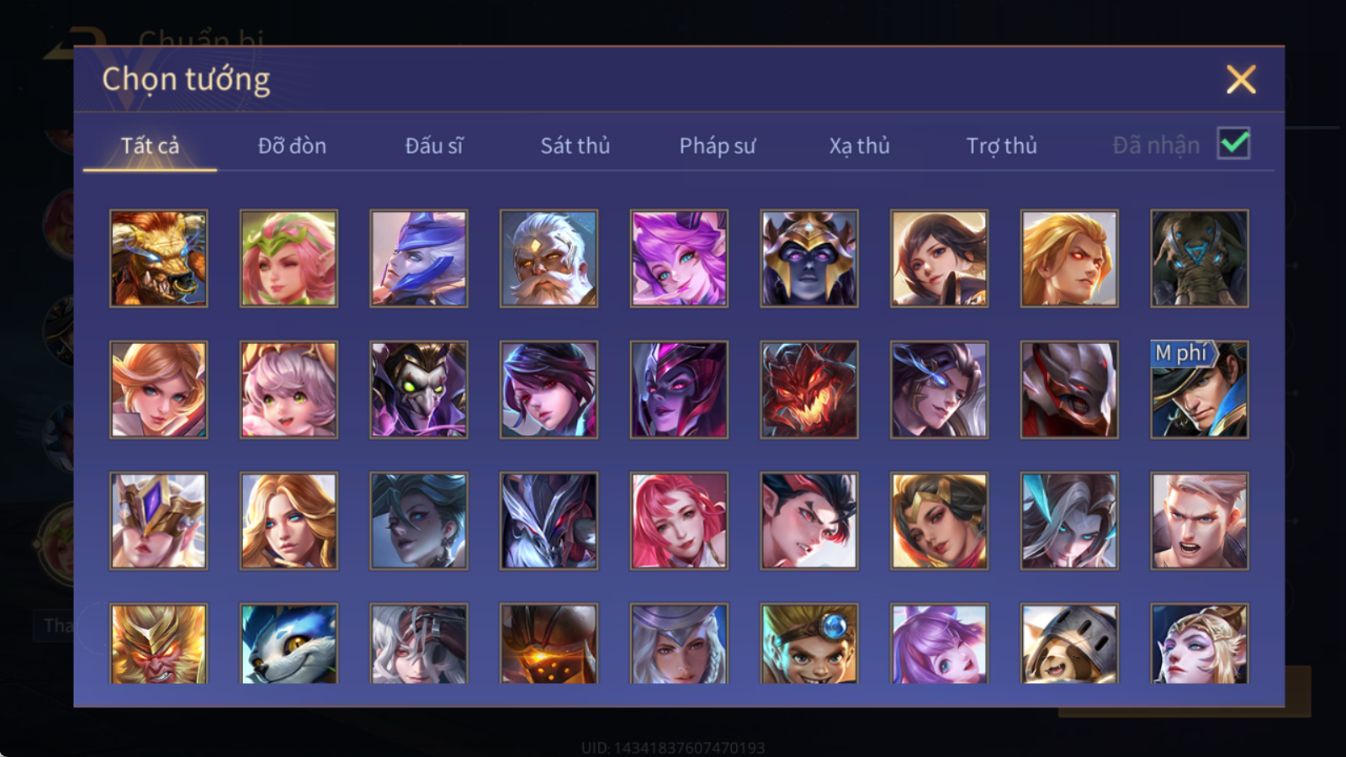Image resolution: width=1346 pixels, height=757 pixels.
Task: Filter heroes by "Xạ thủ"
Action: [x=859, y=146]
